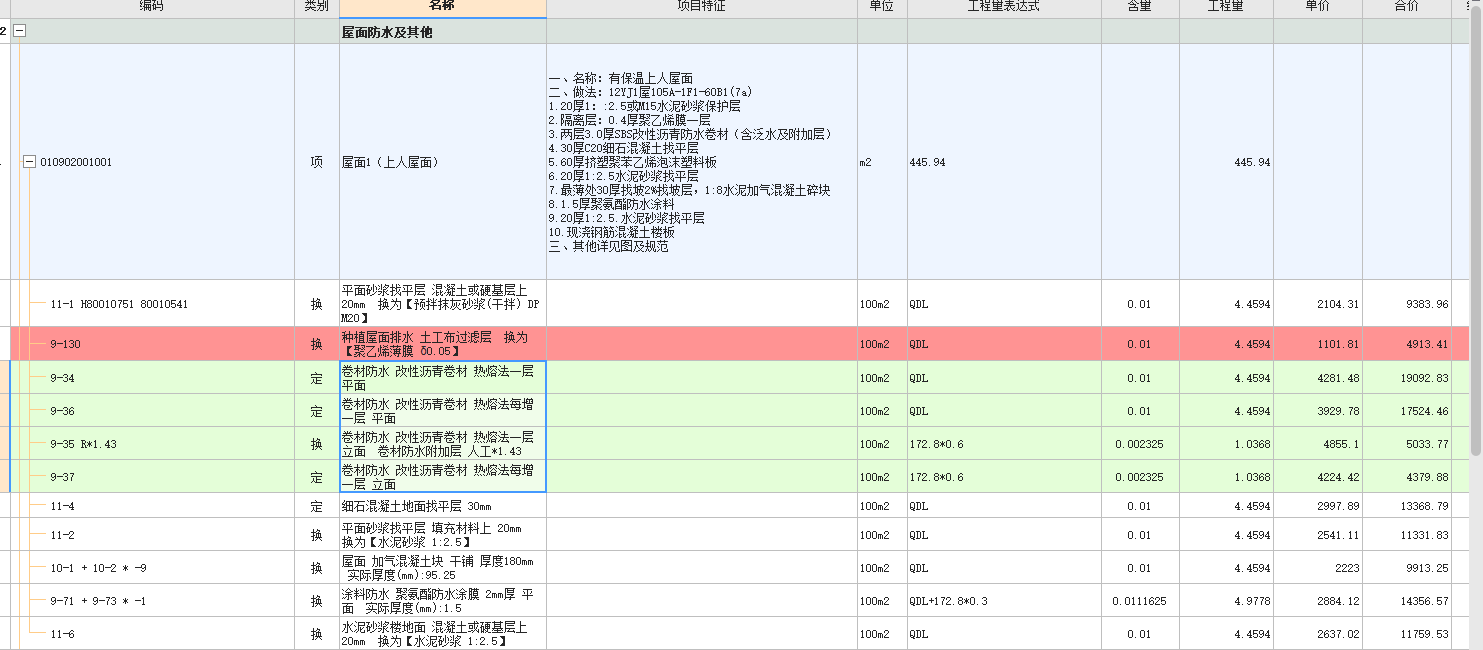The image size is (1483, 650).
Task: Click the 含量 column header
Action: (x=1140, y=7)
